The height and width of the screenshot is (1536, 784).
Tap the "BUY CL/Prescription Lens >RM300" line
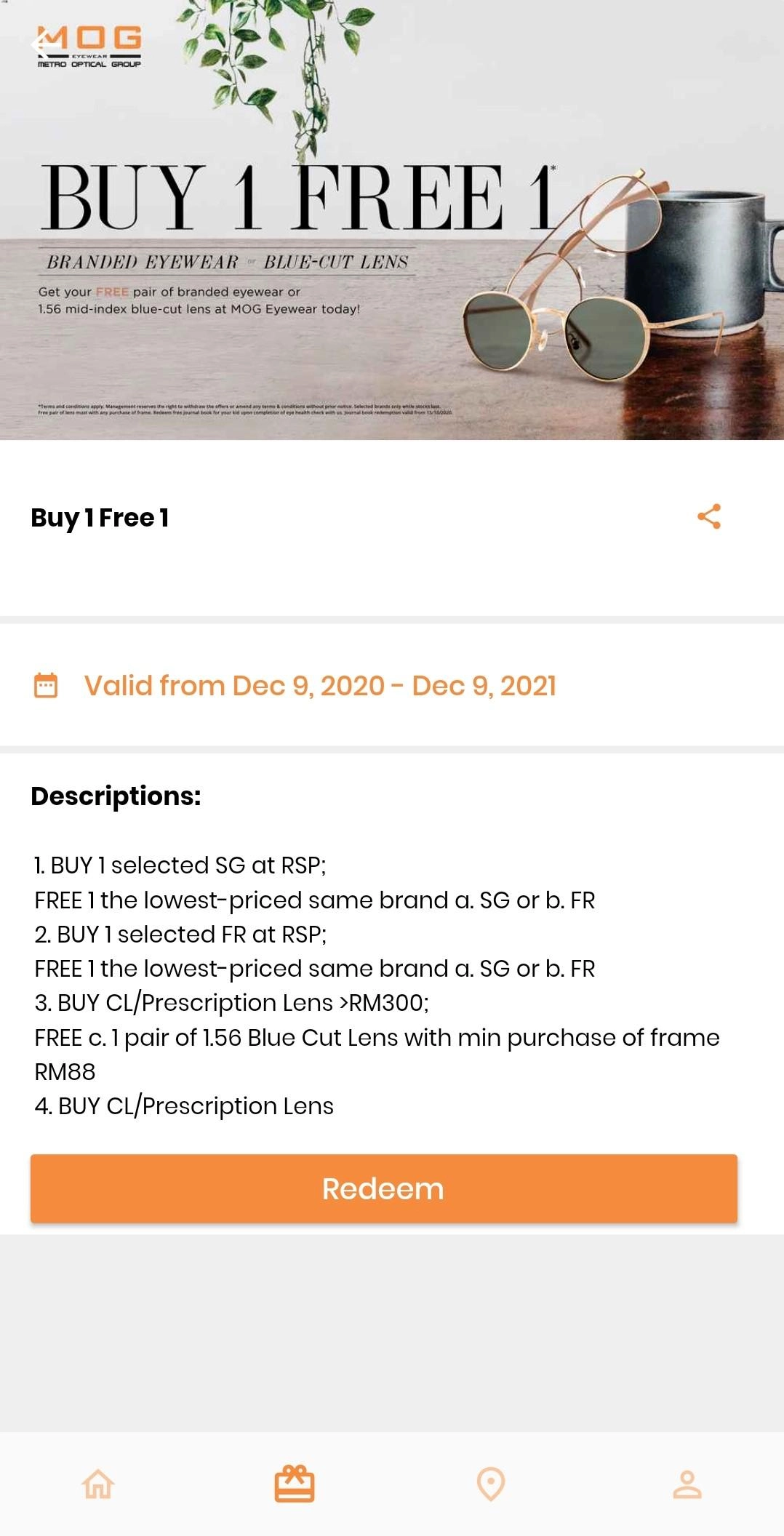tap(231, 1003)
